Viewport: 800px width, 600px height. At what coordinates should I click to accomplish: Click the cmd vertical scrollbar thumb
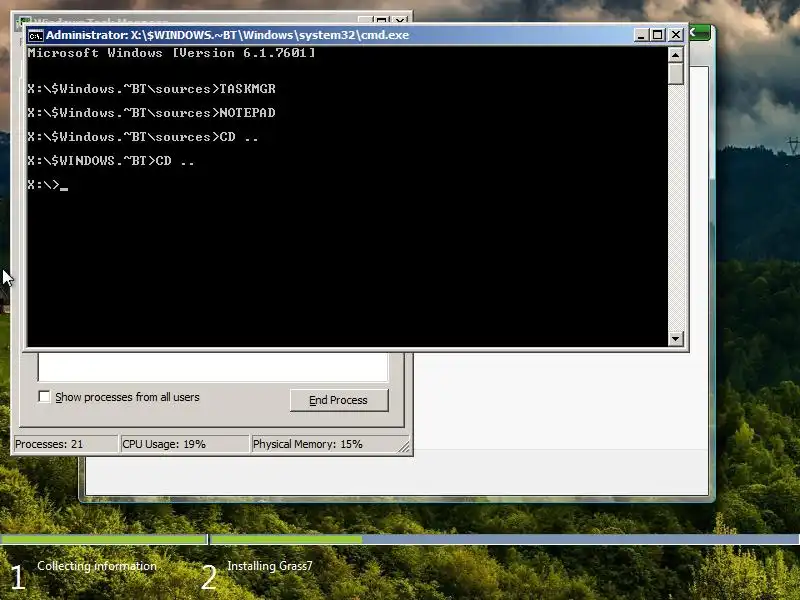coord(676,73)
